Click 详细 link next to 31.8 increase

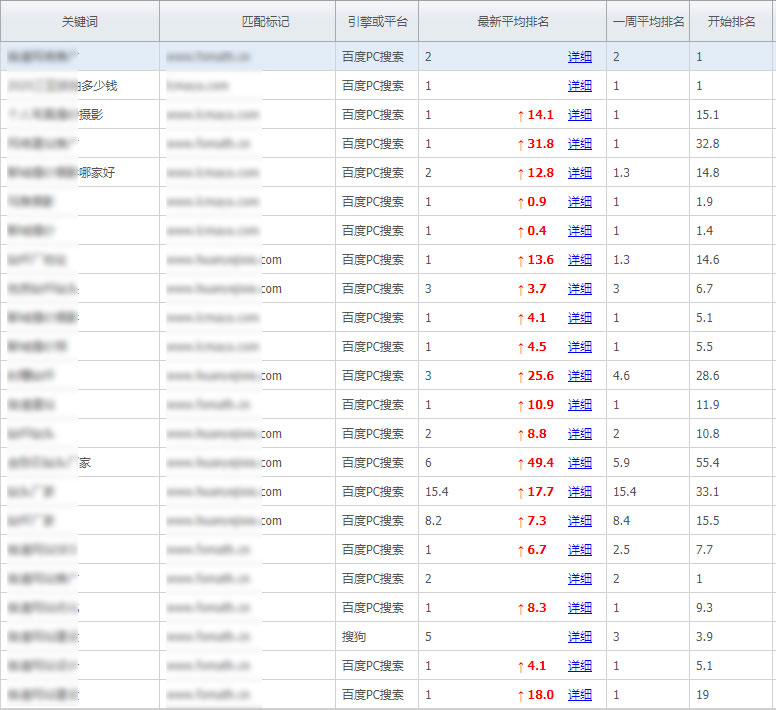pos(580,144)
